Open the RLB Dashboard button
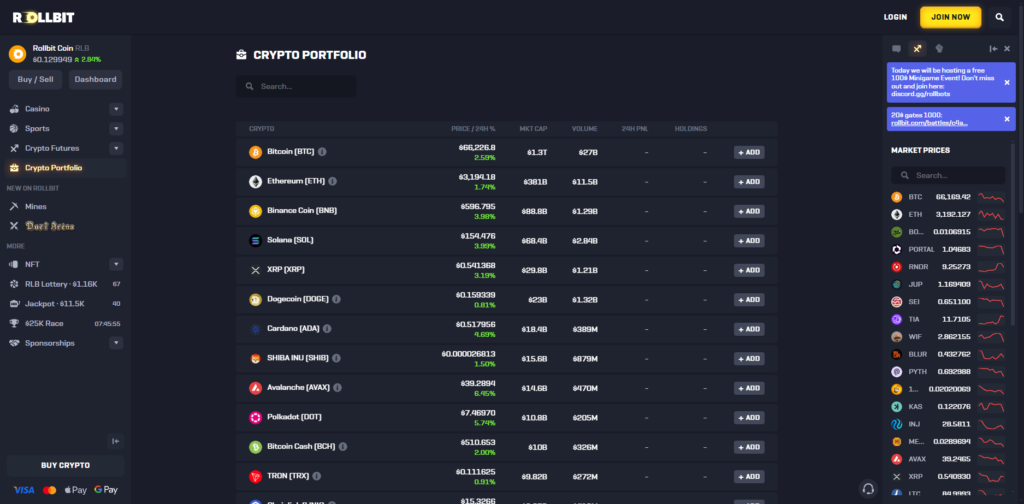The width and height of the screenshot is (1024, 504). [95, 80]
